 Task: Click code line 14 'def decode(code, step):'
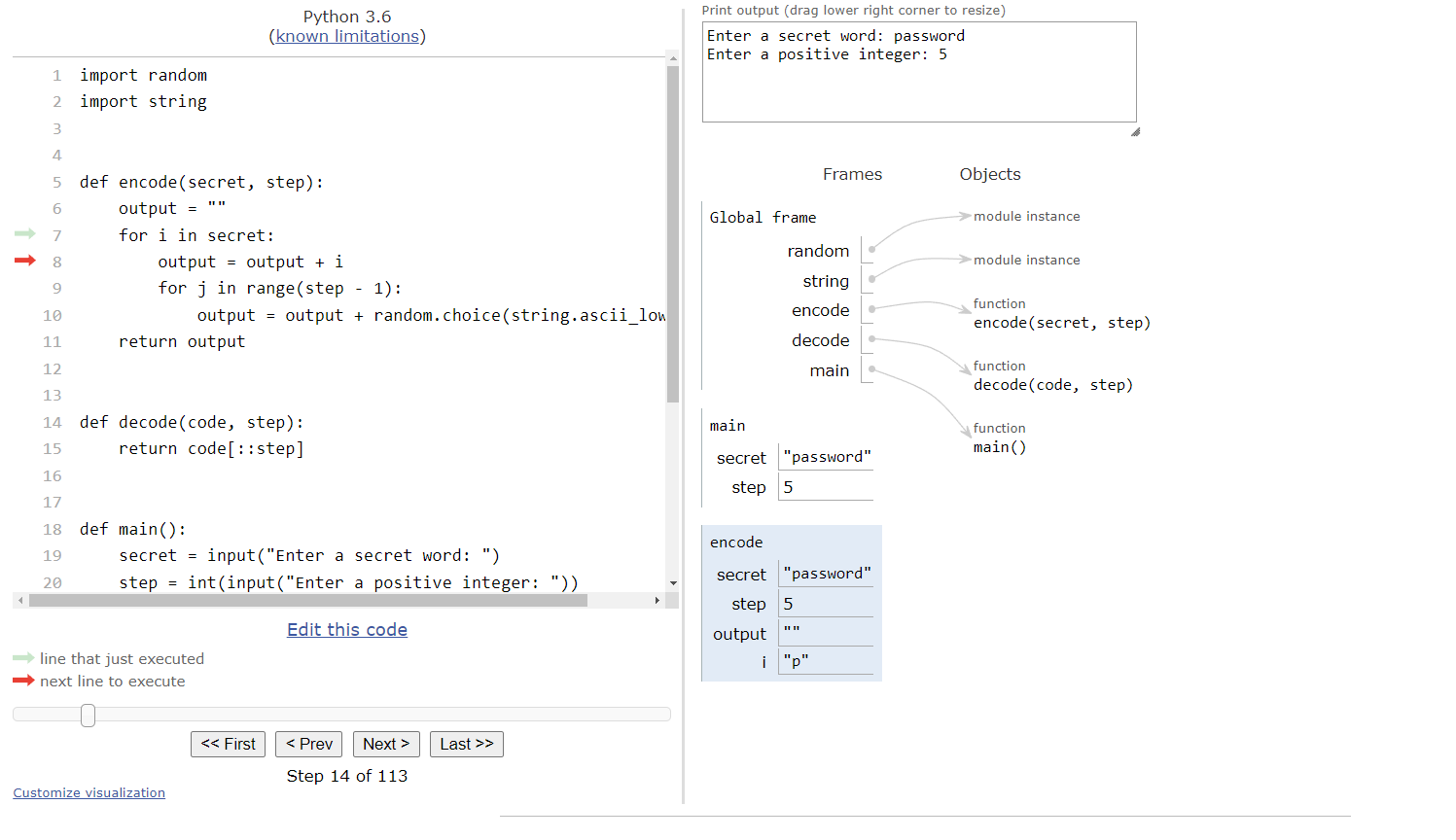tap(192, 422)
